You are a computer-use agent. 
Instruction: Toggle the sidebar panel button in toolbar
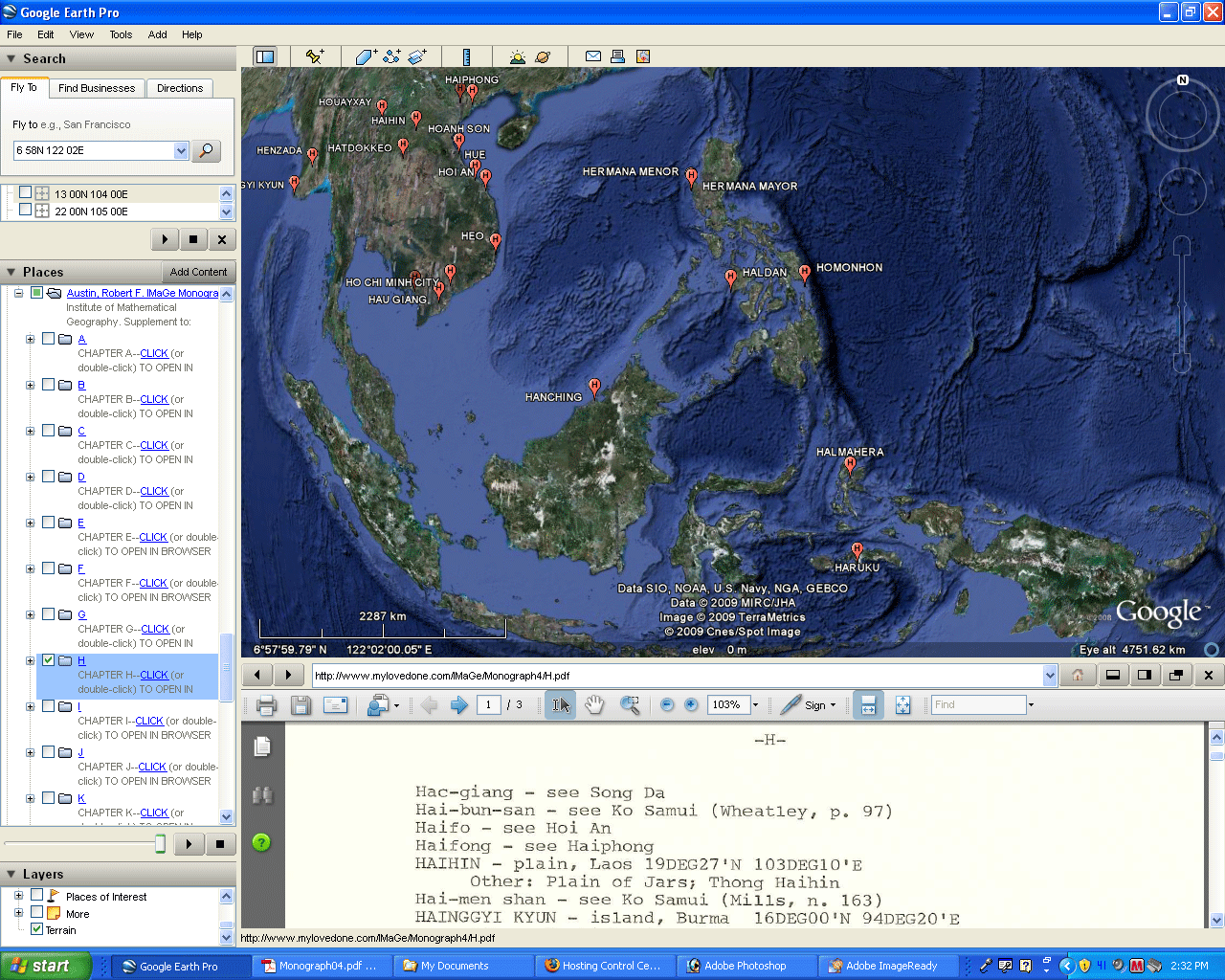coord(265,56)
